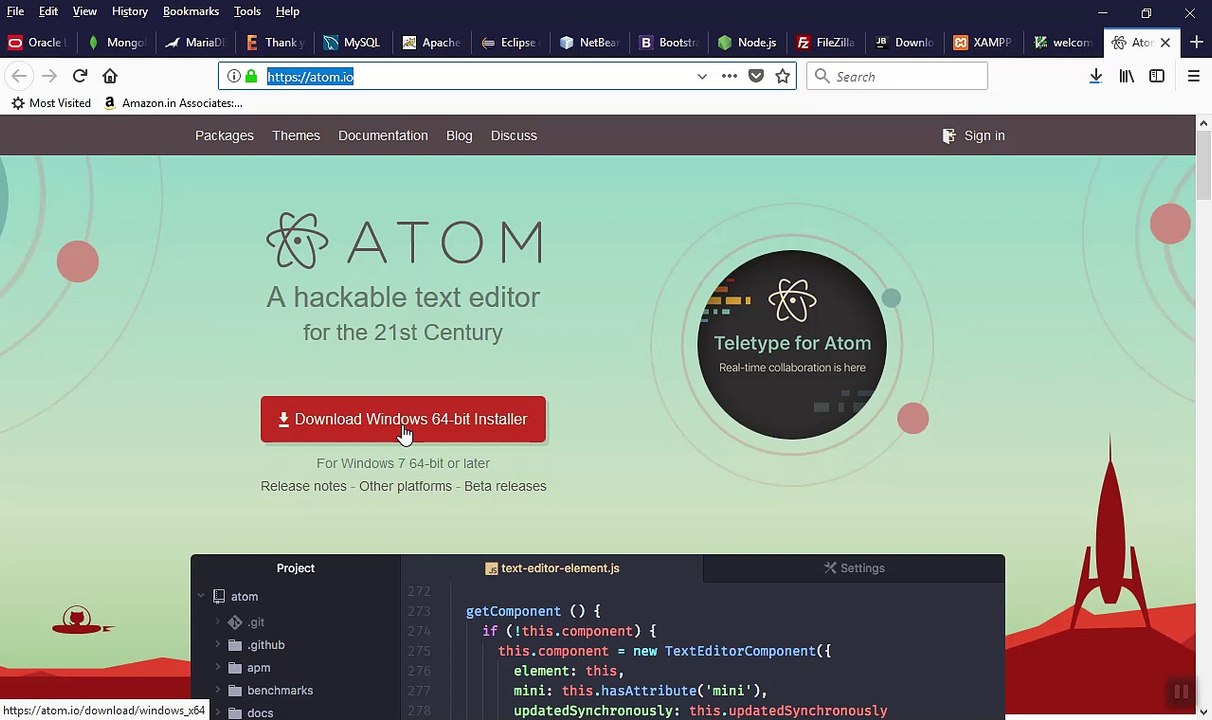
Task: Switch to the Oracle tab
Action: (x=36, y=42)
